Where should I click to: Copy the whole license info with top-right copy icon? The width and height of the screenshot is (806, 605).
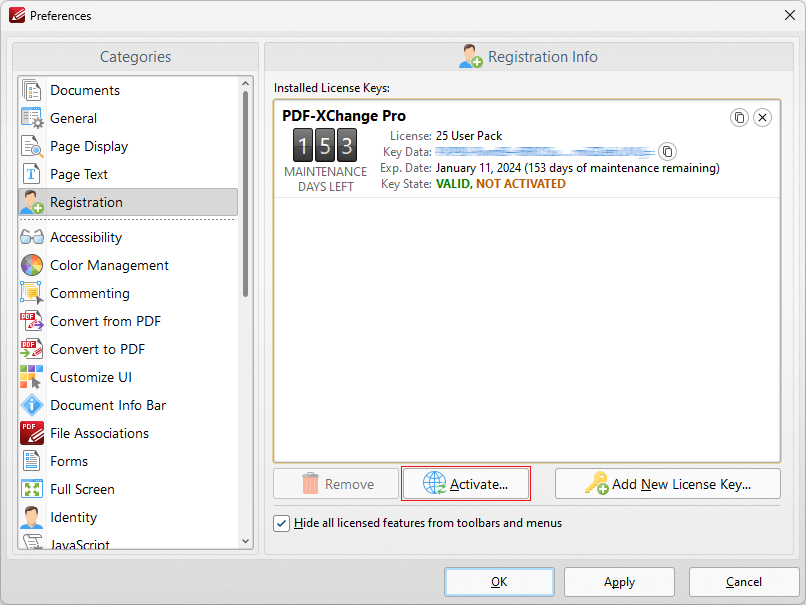(739, 118)
